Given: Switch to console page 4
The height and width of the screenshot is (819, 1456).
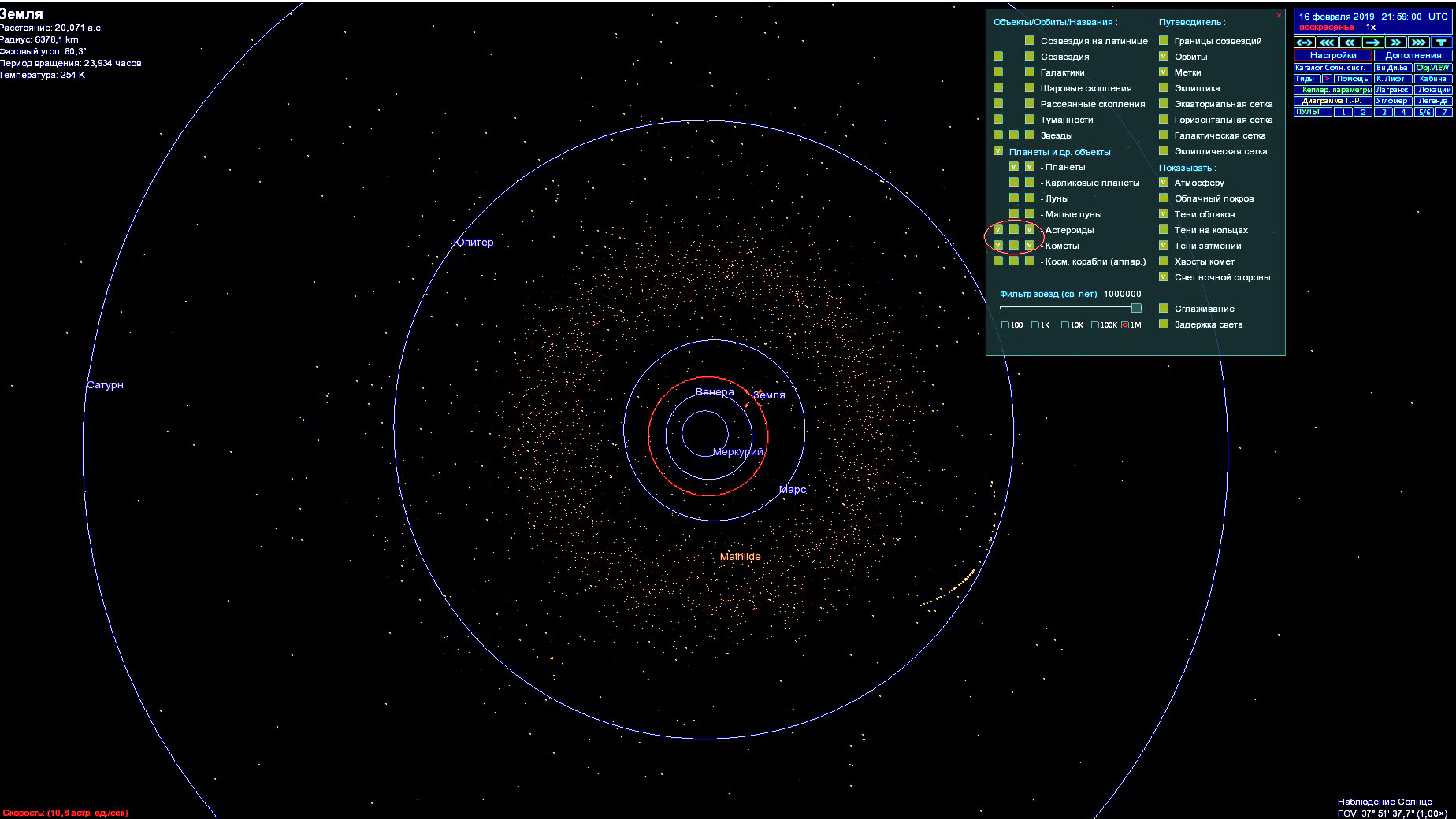Looking at the screenshot, I should 1402,112.
